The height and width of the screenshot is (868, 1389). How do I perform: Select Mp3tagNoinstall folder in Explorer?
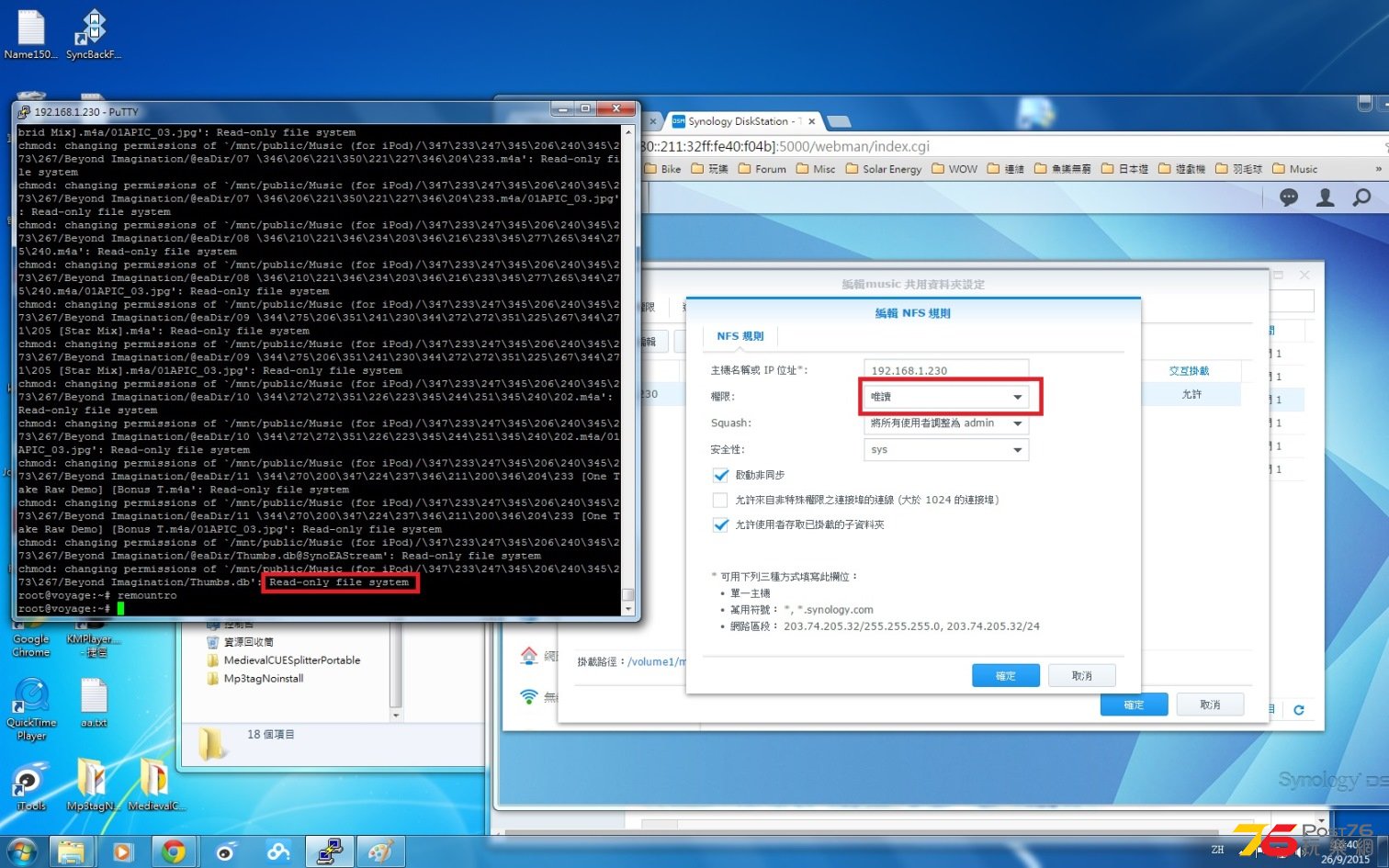(254, 679)
